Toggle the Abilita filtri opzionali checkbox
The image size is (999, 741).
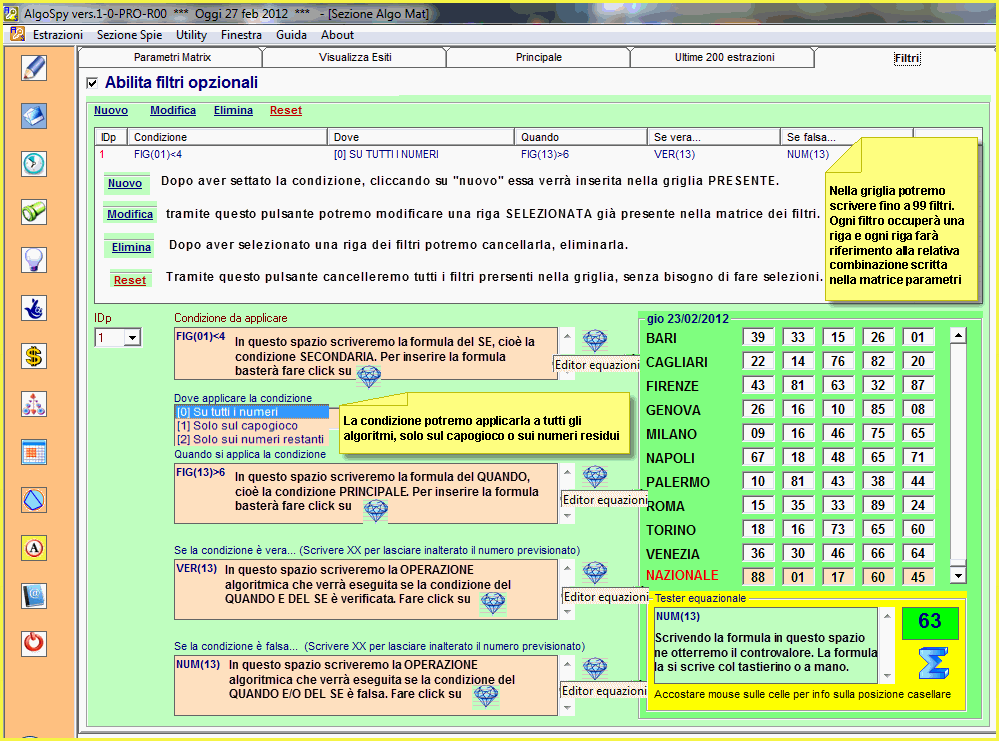tap(93, 83)
